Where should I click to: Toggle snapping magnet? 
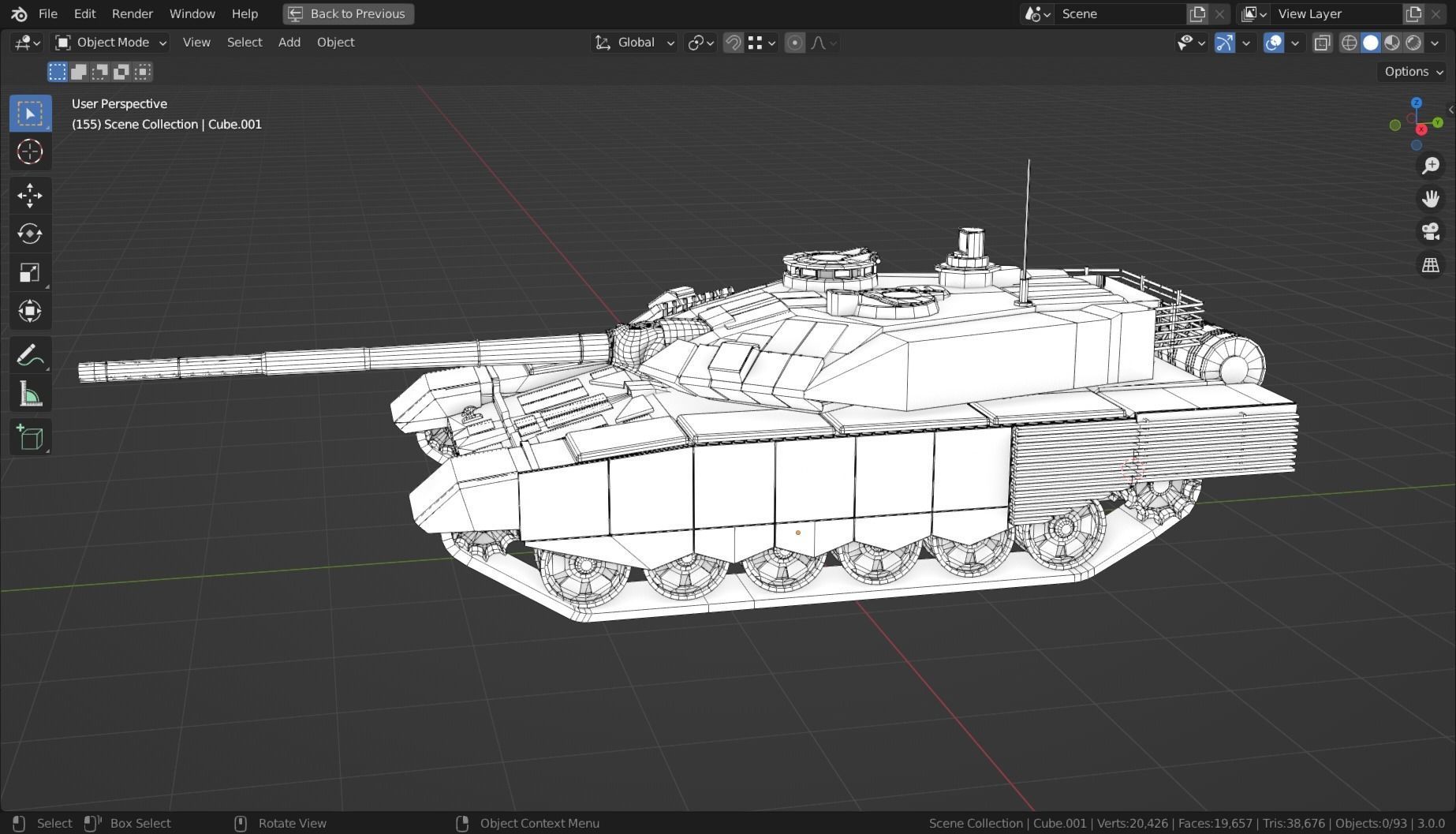733,43
